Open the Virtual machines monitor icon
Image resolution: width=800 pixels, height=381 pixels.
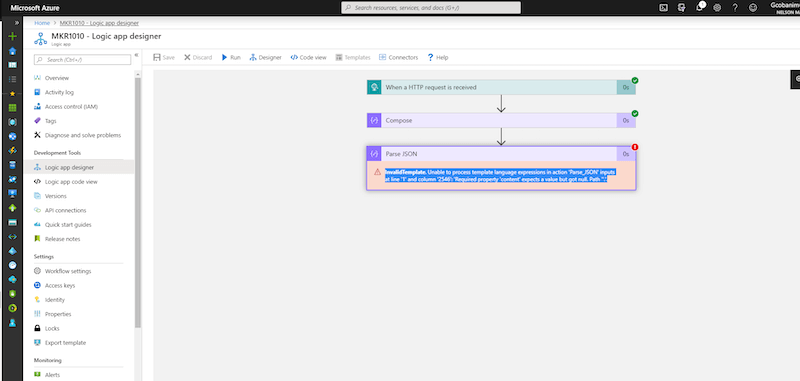(x=12, y=193)
